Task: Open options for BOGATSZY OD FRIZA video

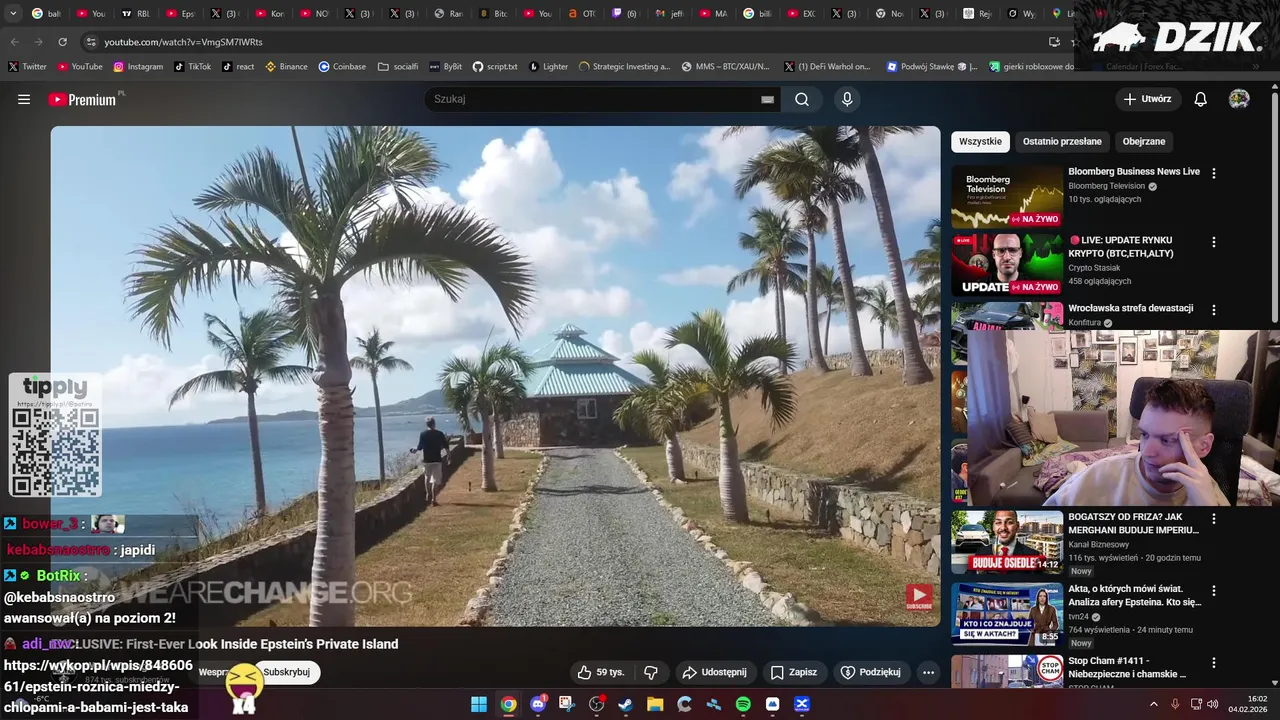Action: pos(1214,519)
